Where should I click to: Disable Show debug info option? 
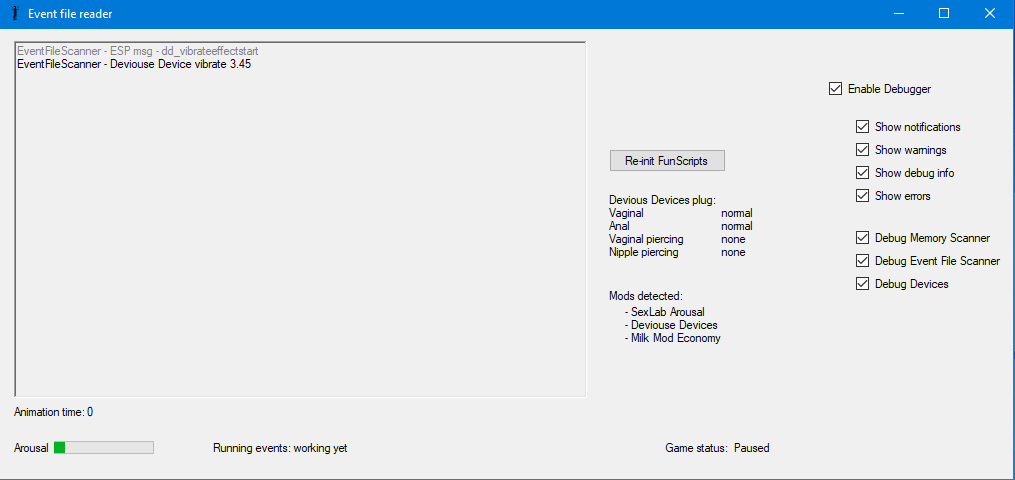coord(862,173)
